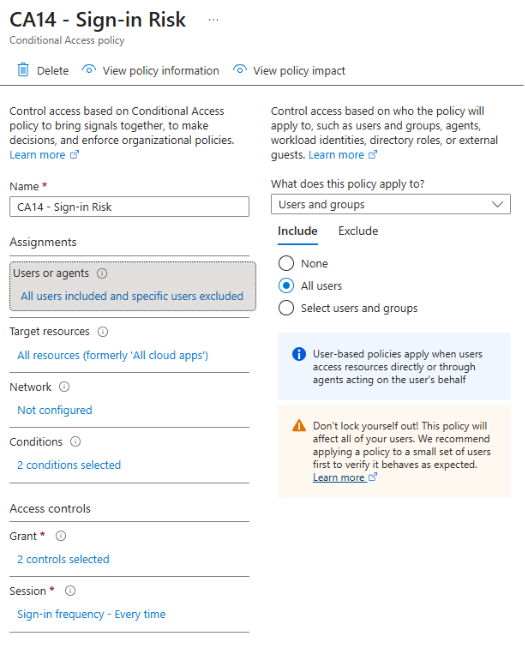Click the info icon beside Network
Image resolution: width=525 pixels, height=654 pixels.
64,387
